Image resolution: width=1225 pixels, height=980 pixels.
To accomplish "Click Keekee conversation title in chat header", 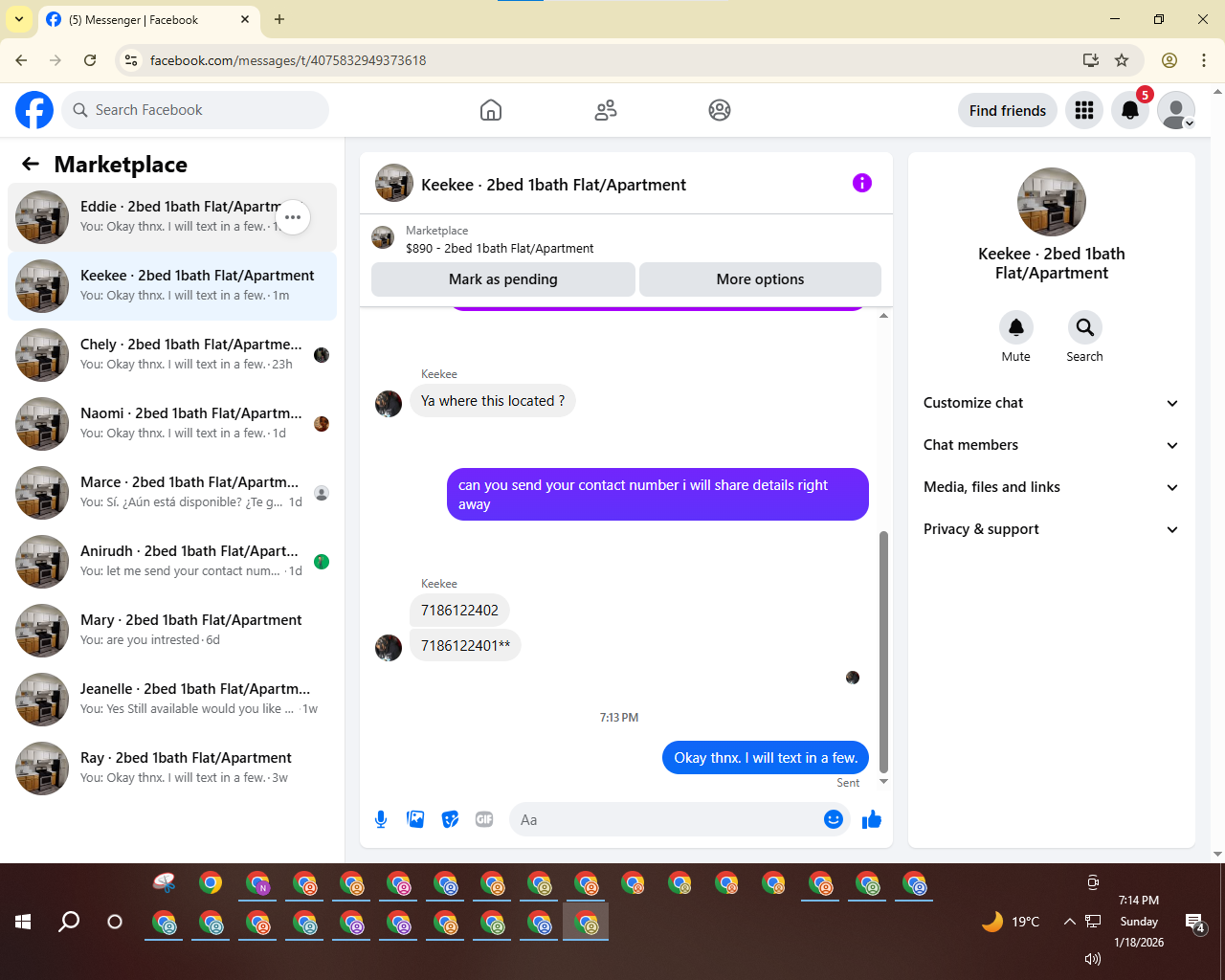I will coord(553,185).
